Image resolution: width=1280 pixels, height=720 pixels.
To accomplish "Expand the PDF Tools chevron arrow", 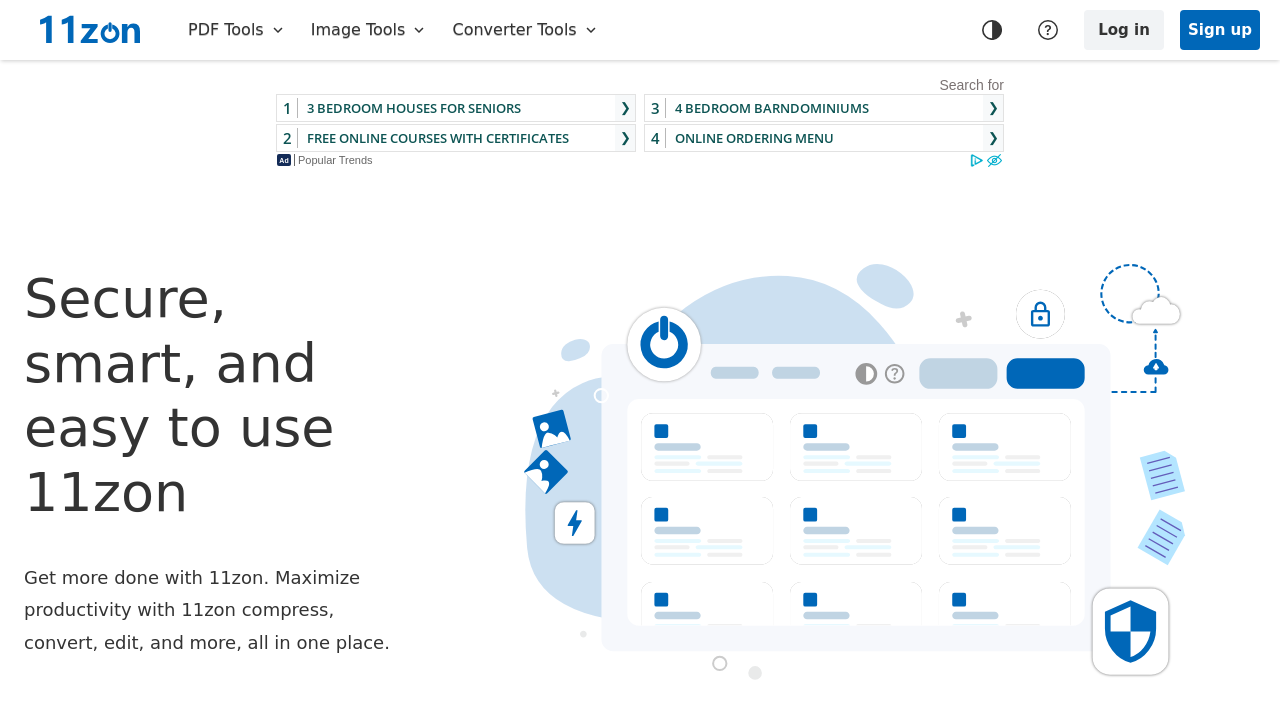I will click(278, 30).
